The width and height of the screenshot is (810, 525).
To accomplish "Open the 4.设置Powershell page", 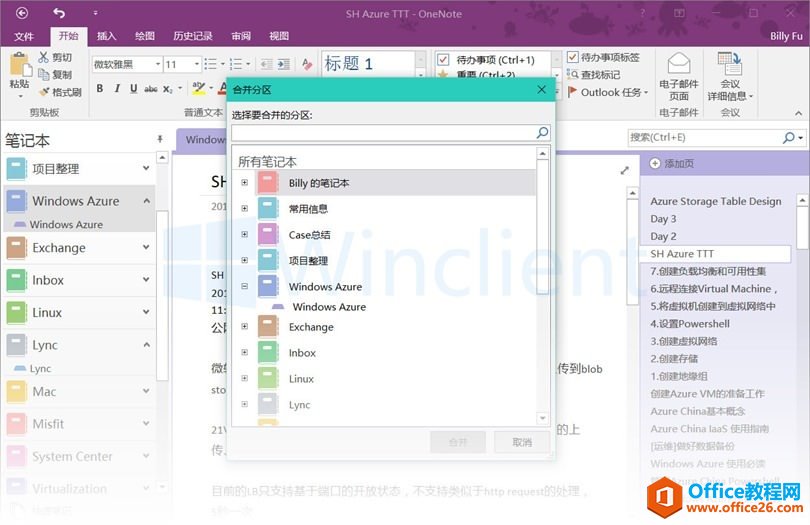I will click(x=690, y=323).
